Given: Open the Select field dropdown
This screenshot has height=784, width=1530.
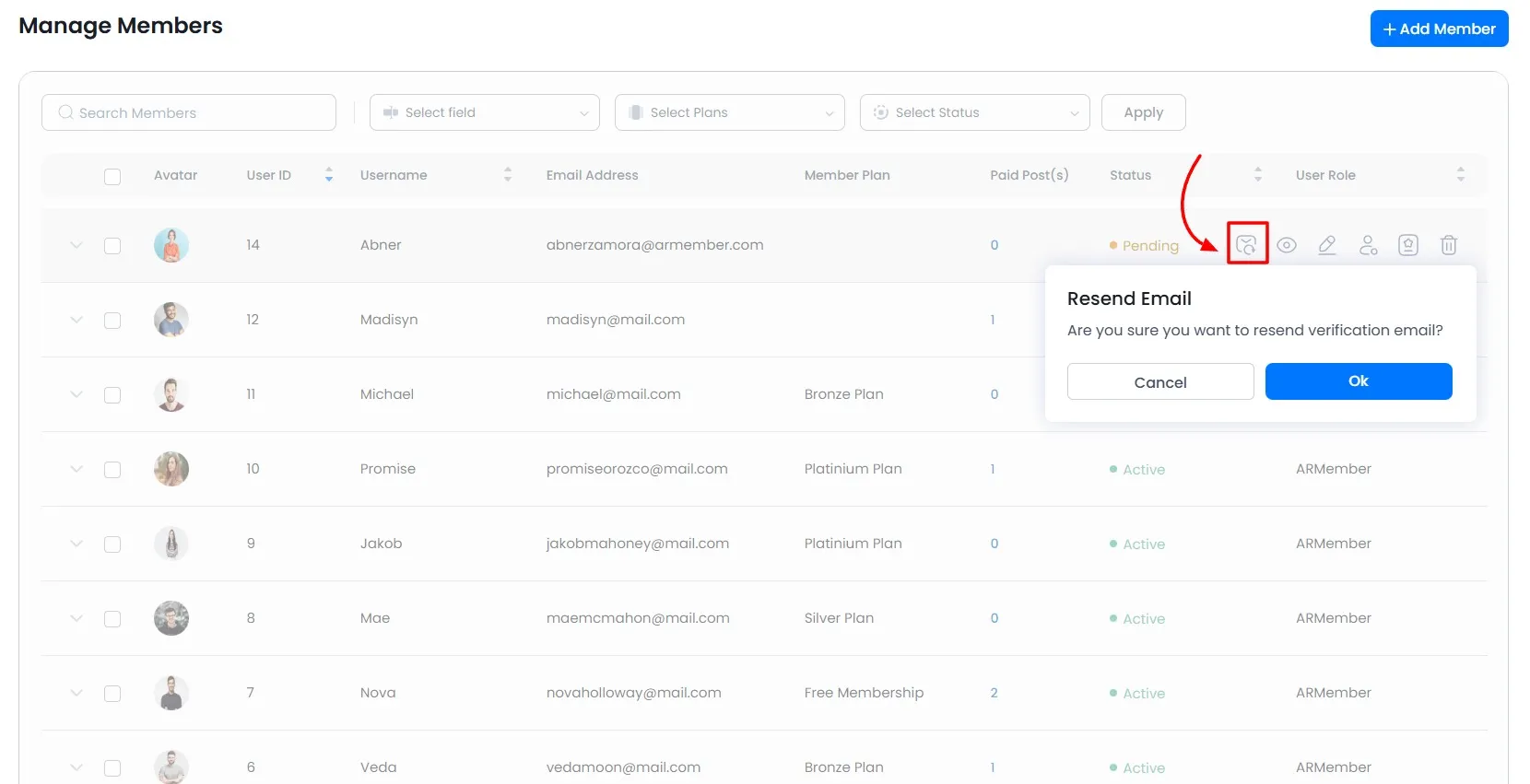Looking at the screenshot, I should (x=484, y=112).
